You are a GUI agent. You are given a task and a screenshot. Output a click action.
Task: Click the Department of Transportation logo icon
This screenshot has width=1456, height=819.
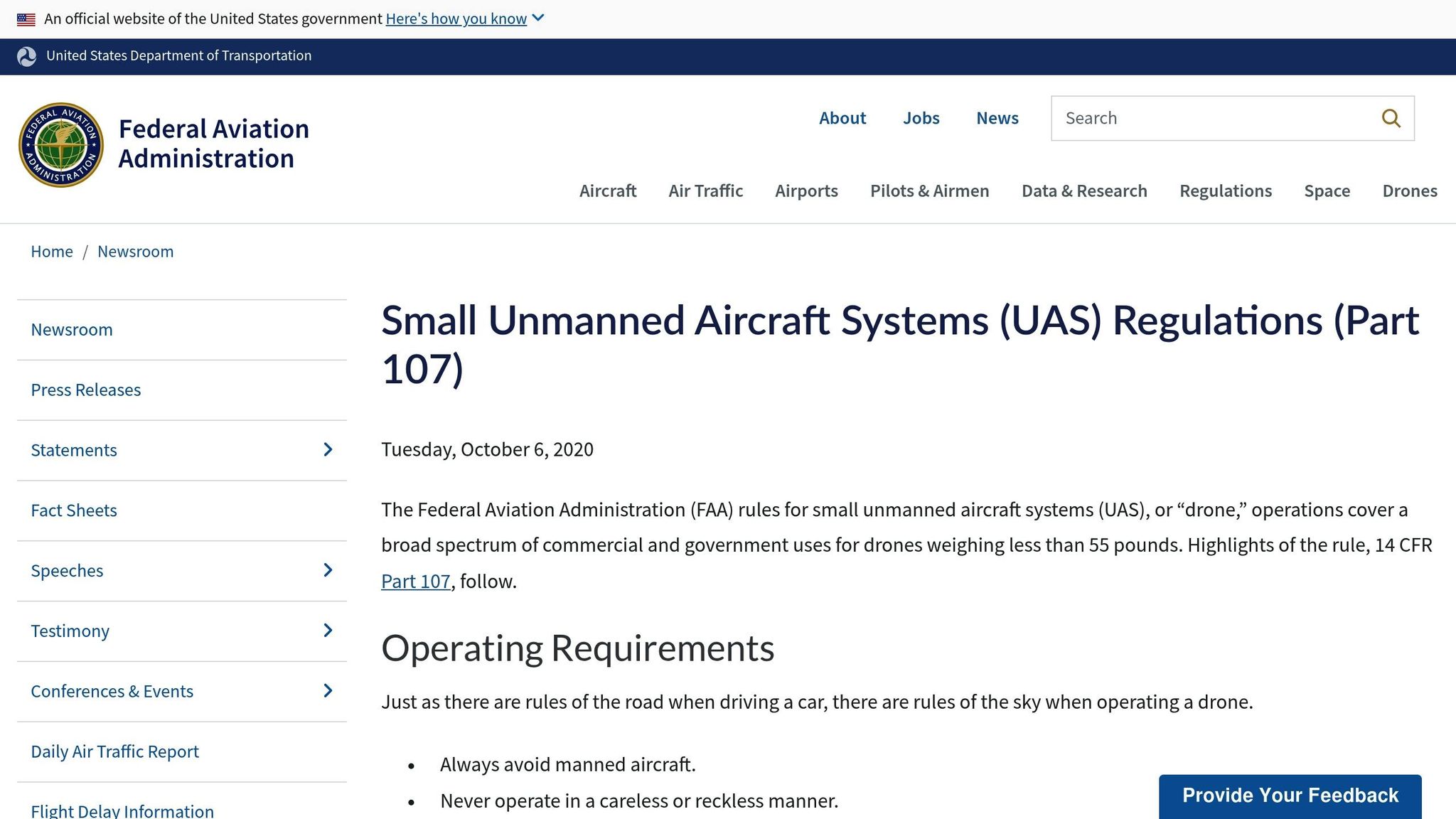(x=27, y=57)
